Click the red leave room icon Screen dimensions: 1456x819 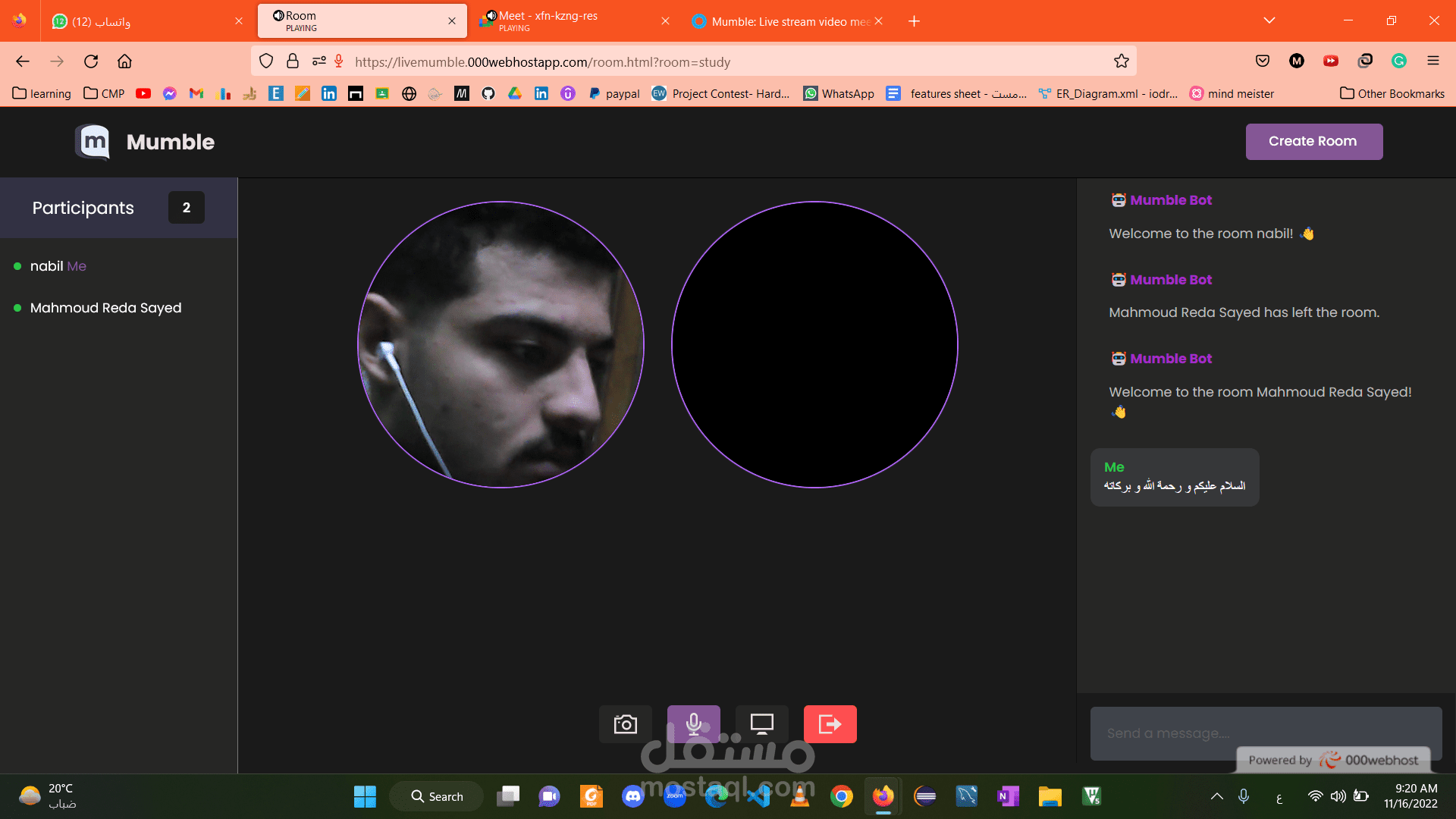[830, 724]
